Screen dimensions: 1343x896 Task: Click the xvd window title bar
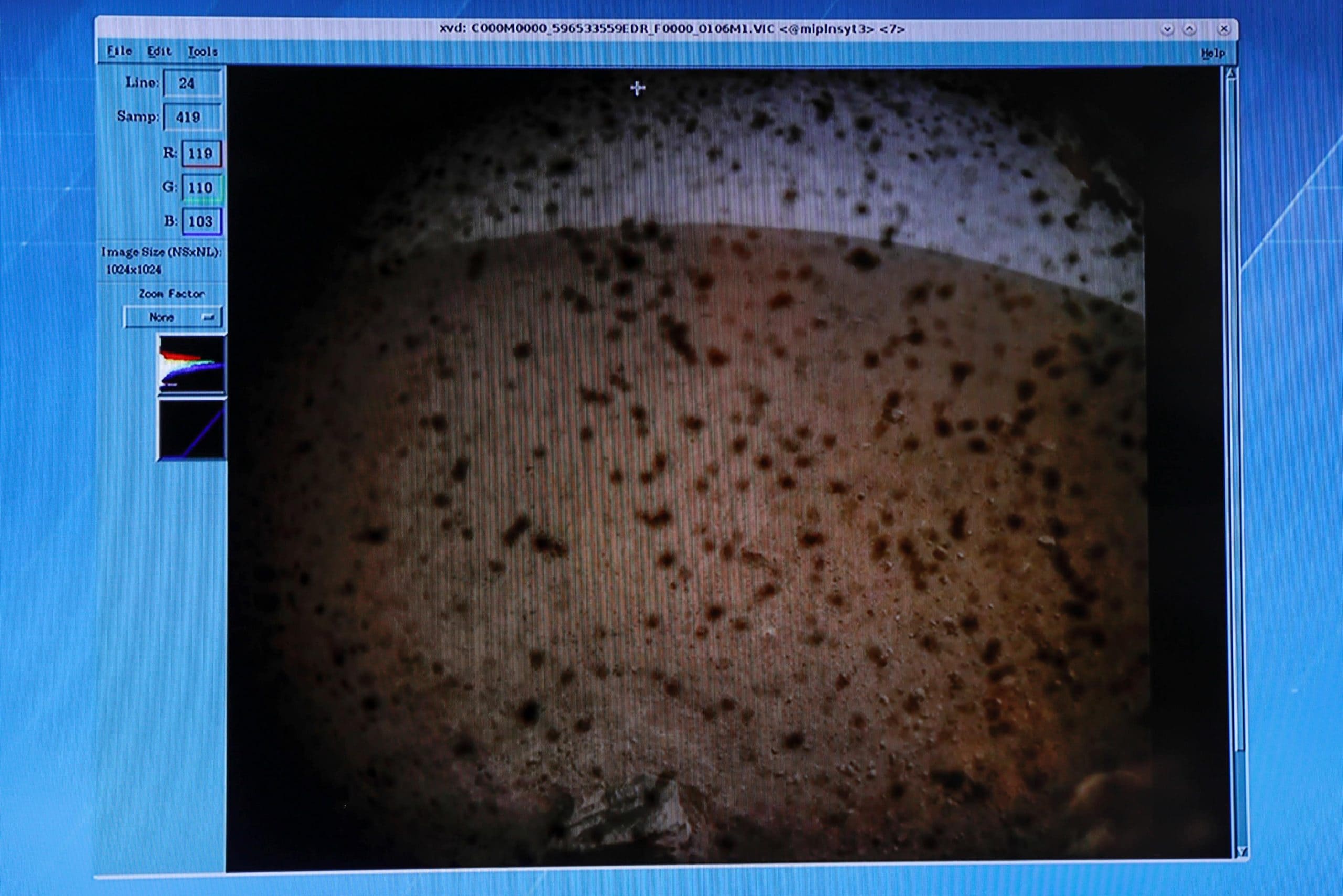pyautogui.click(x=671, y=29)
